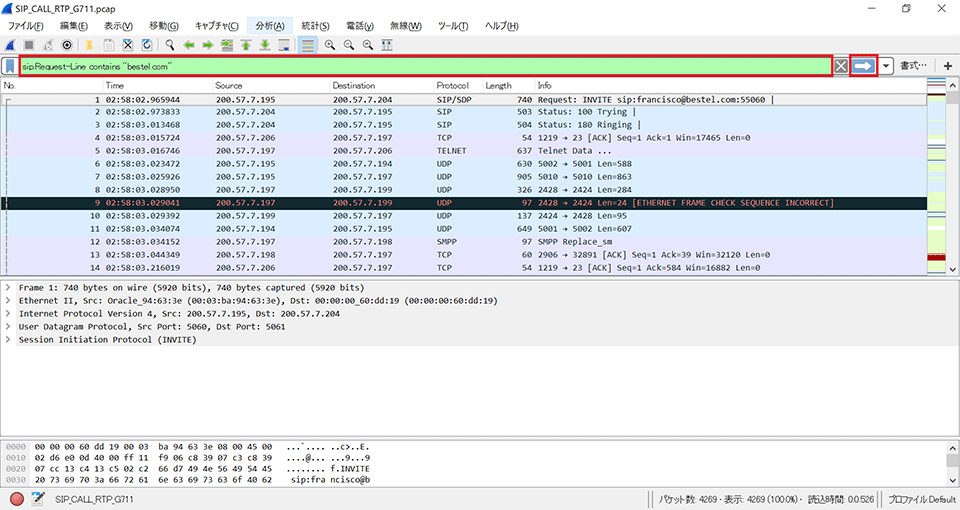This screenshot has height=510, width=960.
Task: Select packet 9 with incorrect FCS
Action: [464, 203]
